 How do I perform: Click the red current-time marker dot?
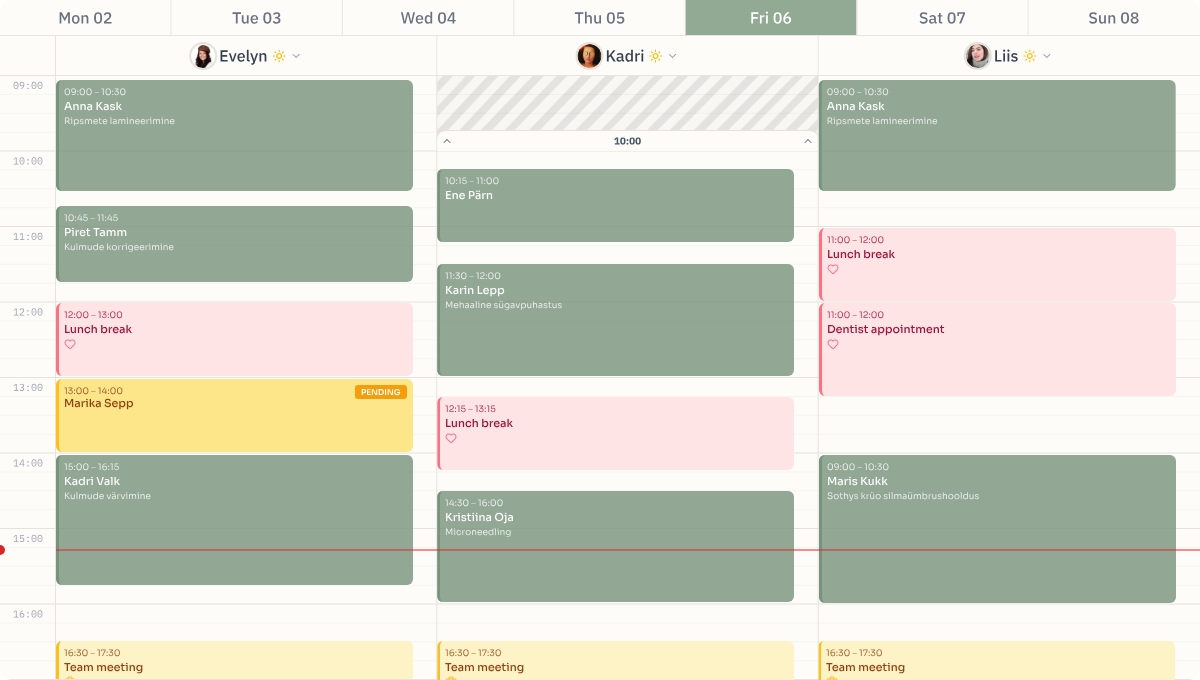[x=2, y=550]
